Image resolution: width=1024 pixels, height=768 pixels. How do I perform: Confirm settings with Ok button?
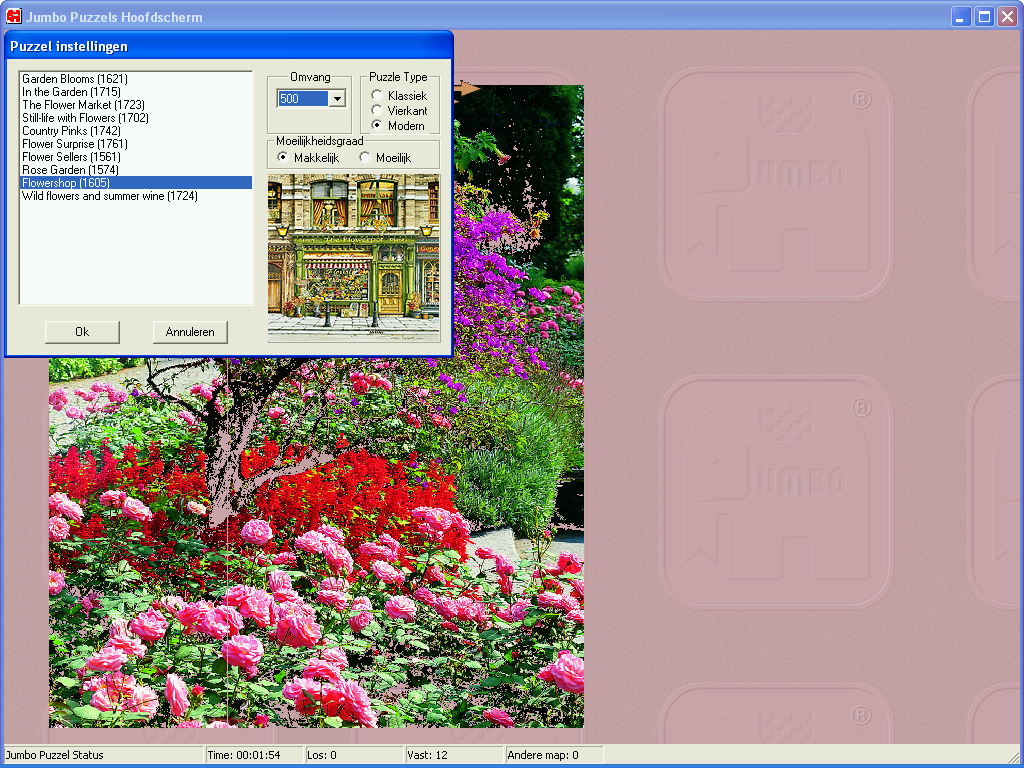[82, 332]
